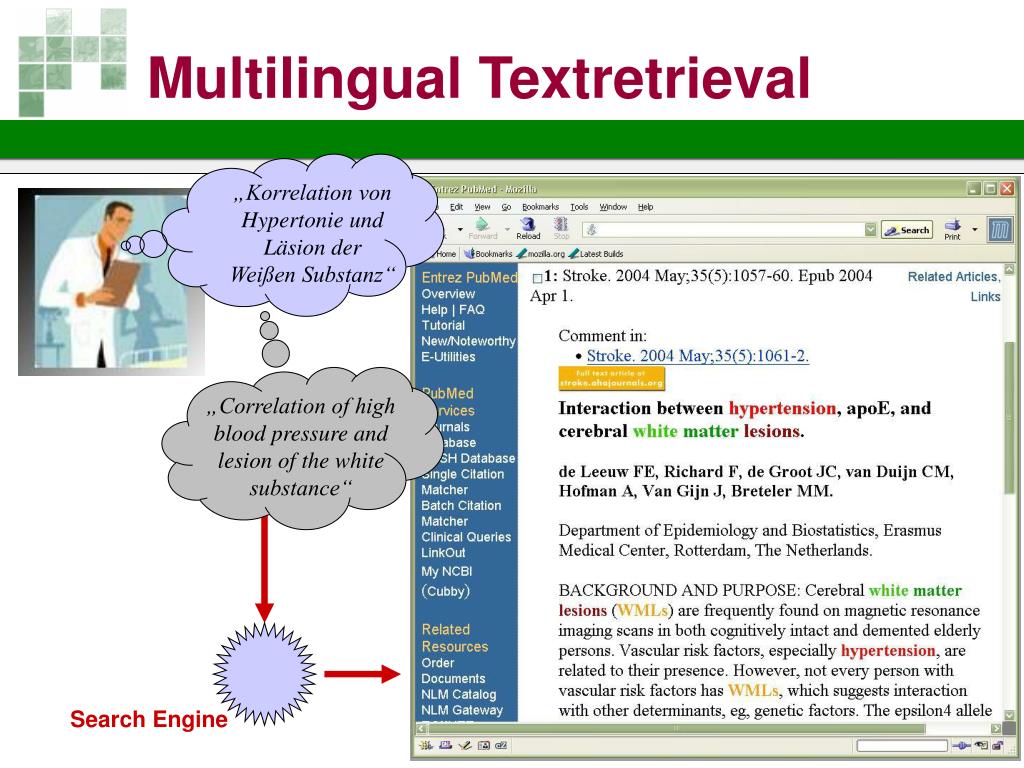Open Batch Citation Matcher sidebar link
Image resolution: width=1024 pixels, height=768 pixels.
coord(461,513)
